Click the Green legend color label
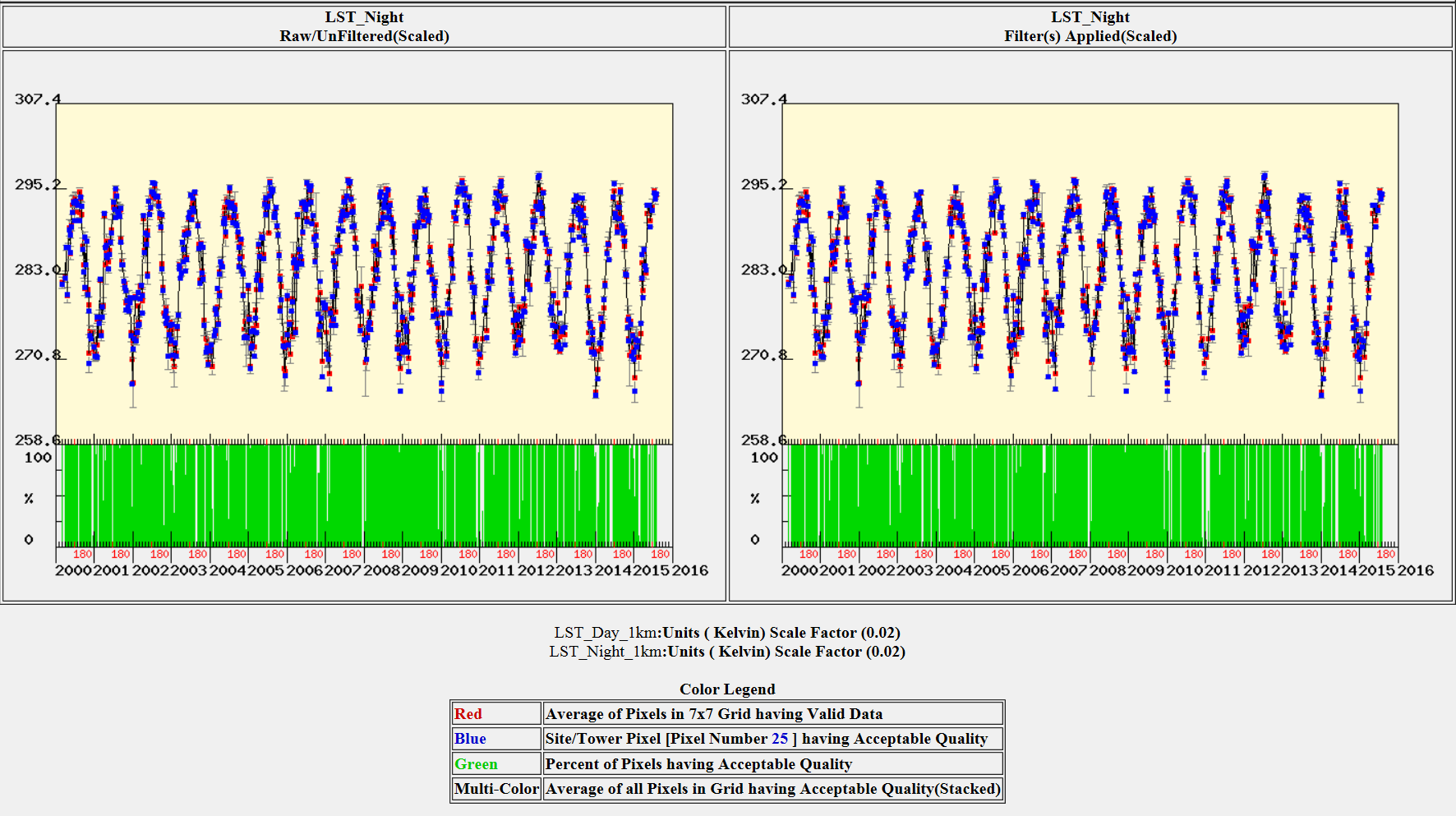This screenshot has width=1456, height=816. [476, 764]
